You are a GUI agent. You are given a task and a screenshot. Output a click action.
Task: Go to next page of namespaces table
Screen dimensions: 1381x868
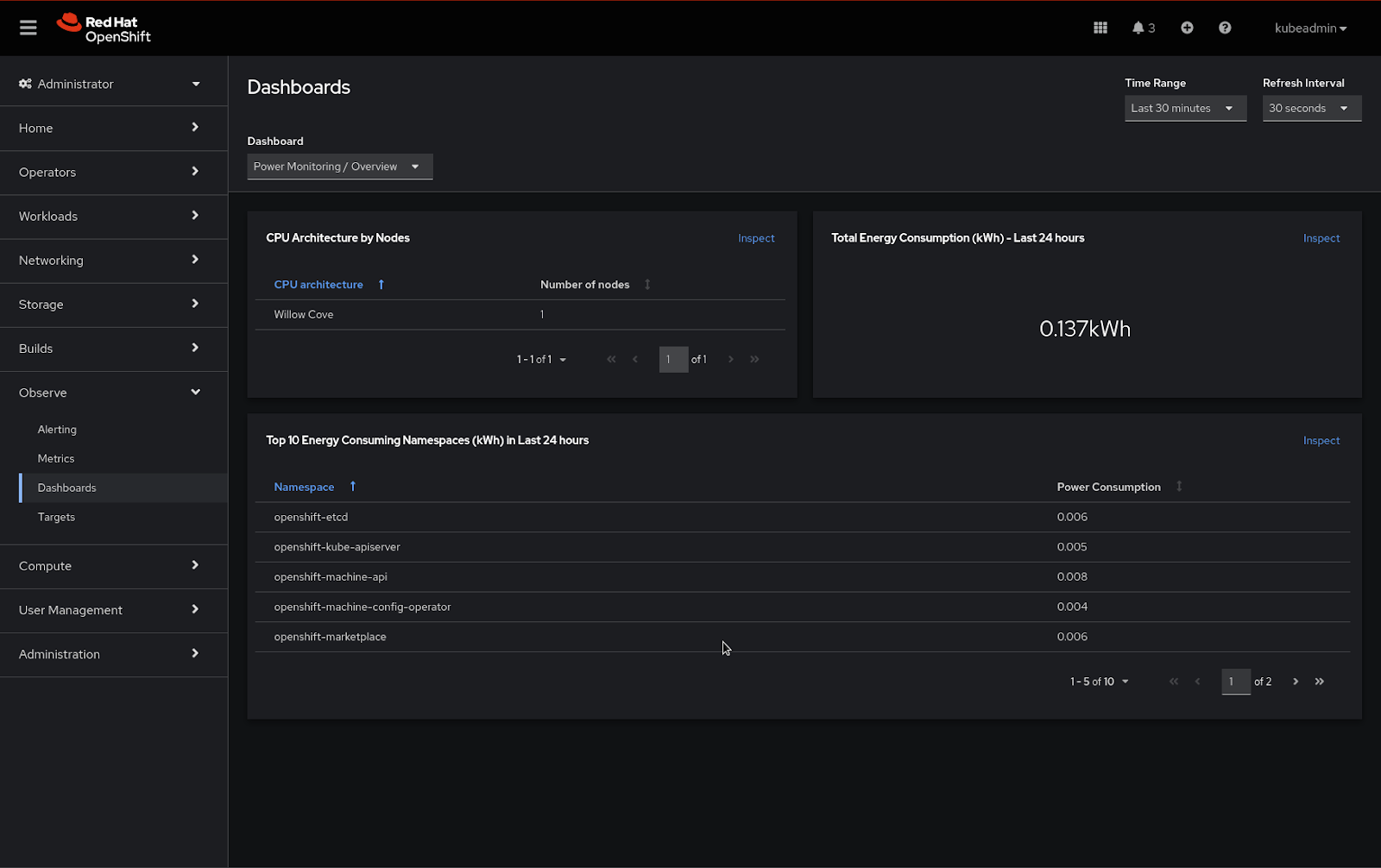[1296, 682]
